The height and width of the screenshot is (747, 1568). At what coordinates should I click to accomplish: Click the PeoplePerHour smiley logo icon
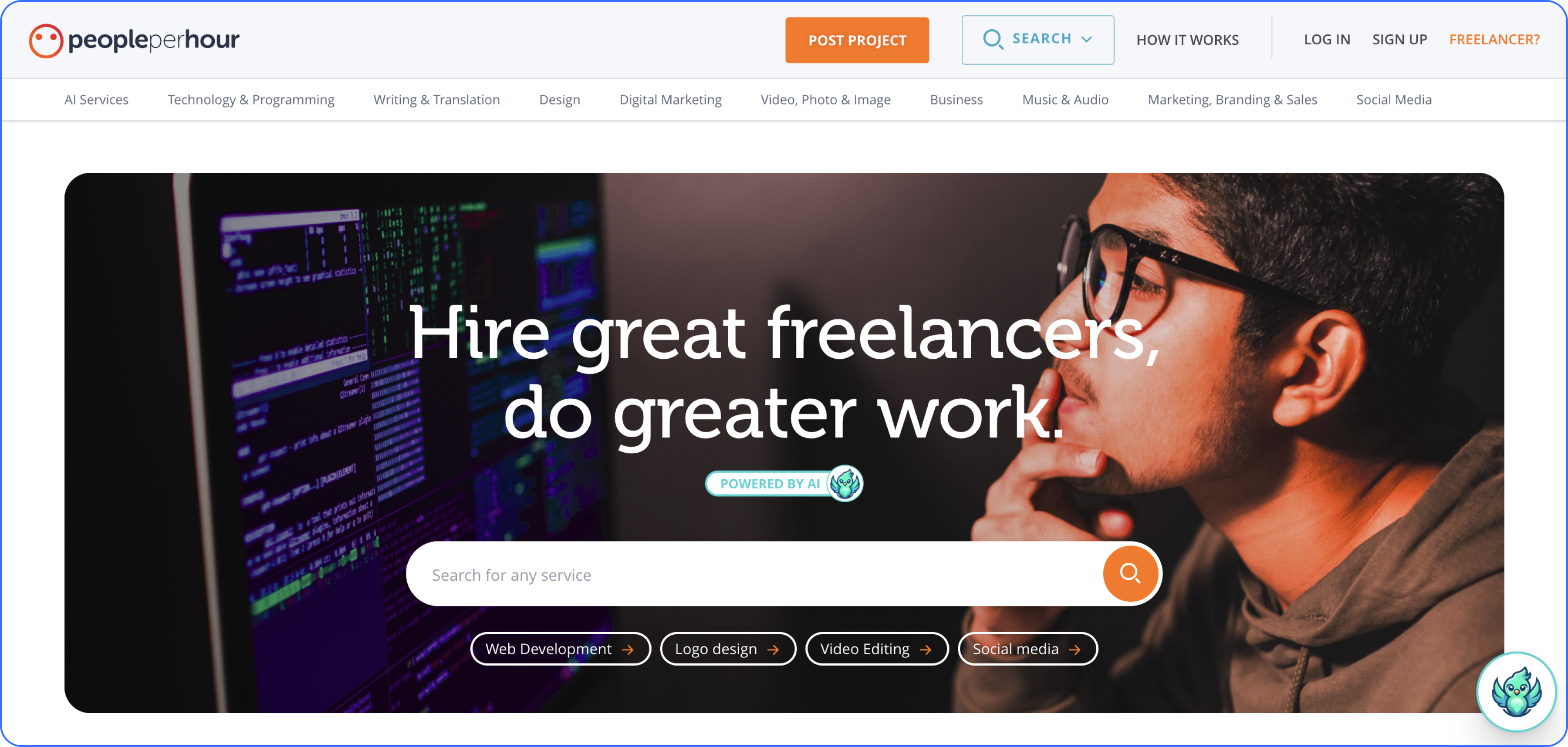coord(46,41)
